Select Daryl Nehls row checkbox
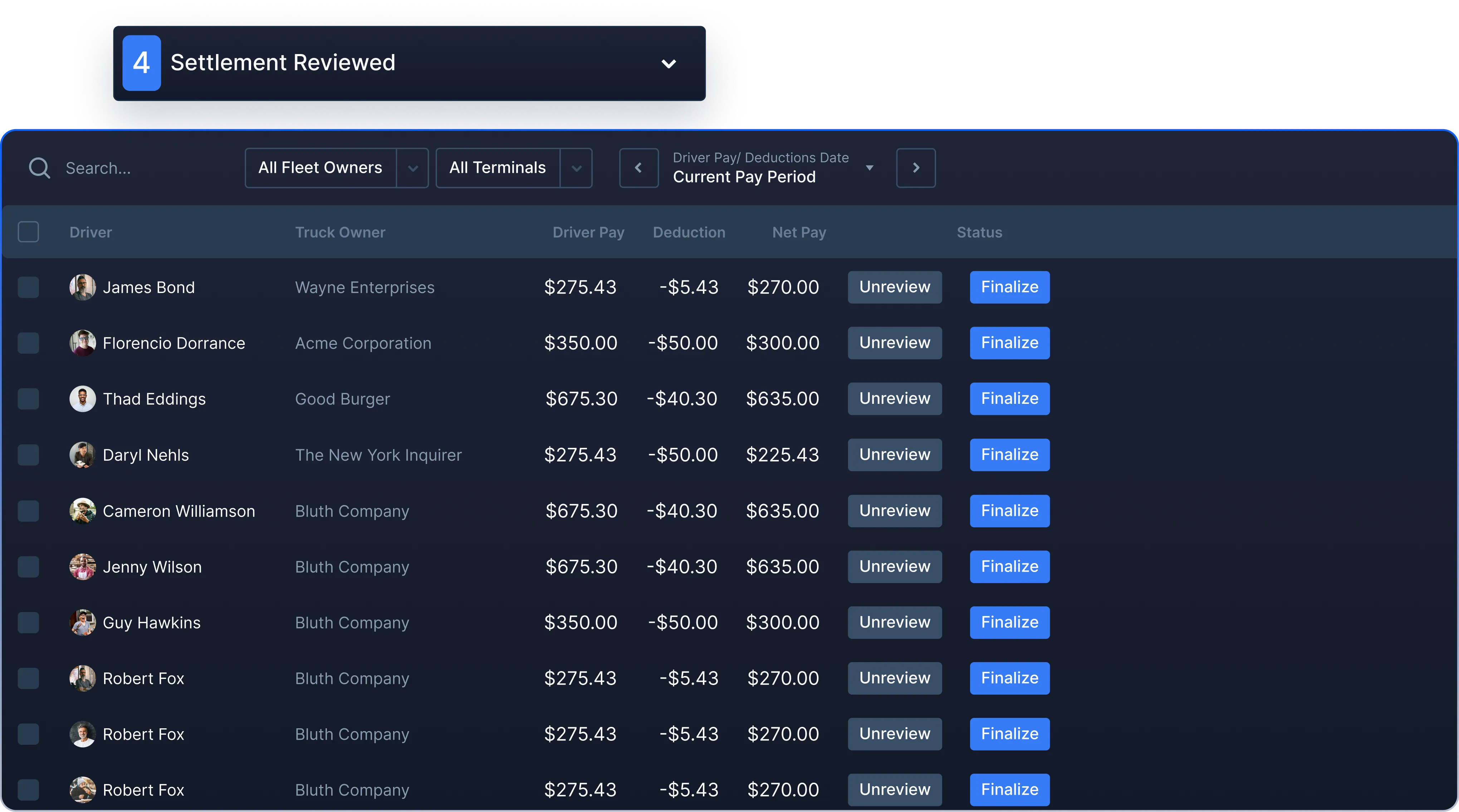Screen dimensions: 1459x812 tap(28, 455)
